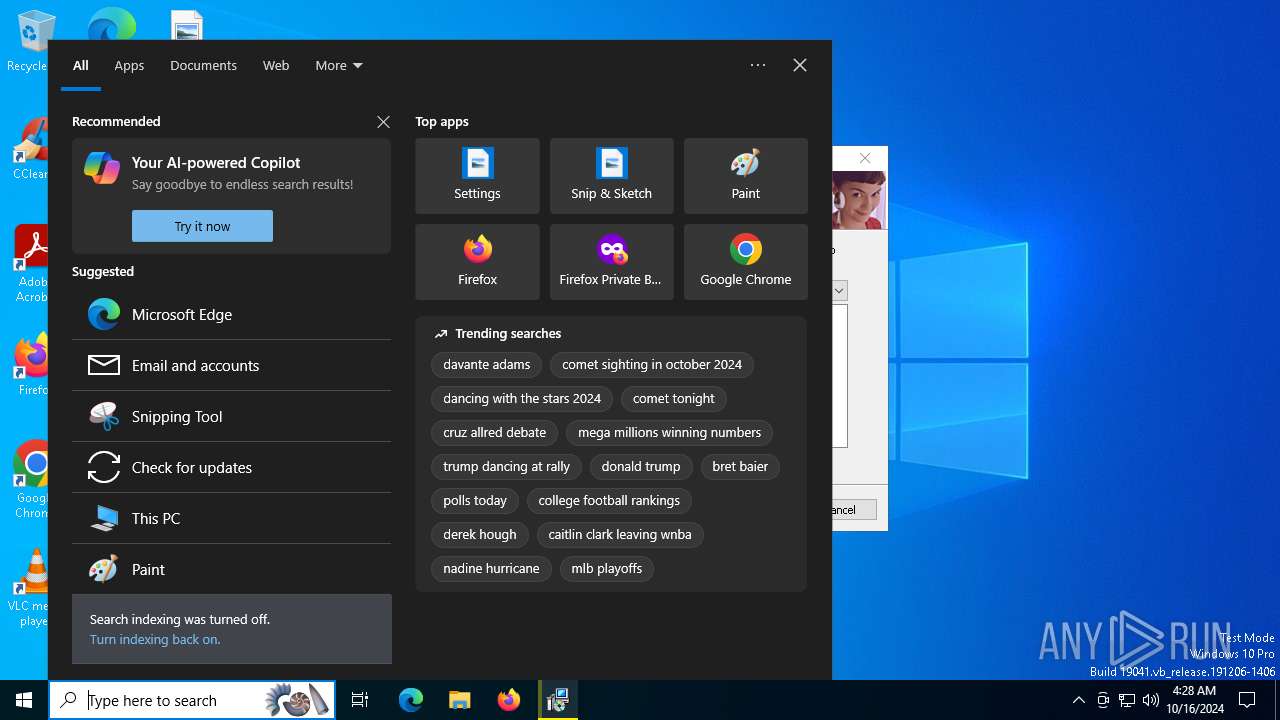Switch to the active installer taskbar app
This screenshot has height=720, width=1280.
(x=557, y=700)
